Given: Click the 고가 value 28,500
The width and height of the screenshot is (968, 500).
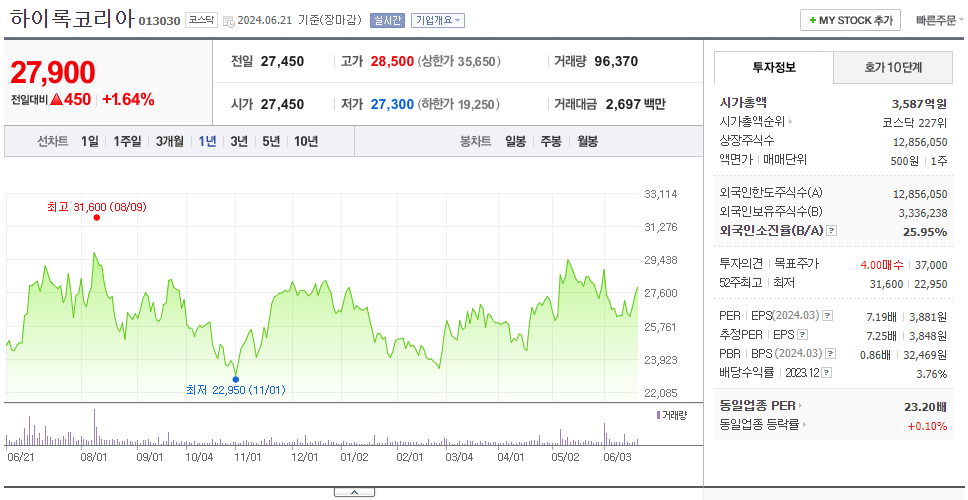Looking at the screenshot, I should (392, 62).
